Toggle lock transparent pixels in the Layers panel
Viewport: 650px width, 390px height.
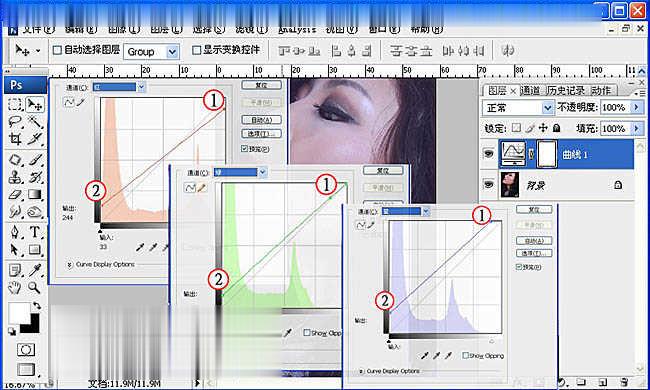(516, 128)
